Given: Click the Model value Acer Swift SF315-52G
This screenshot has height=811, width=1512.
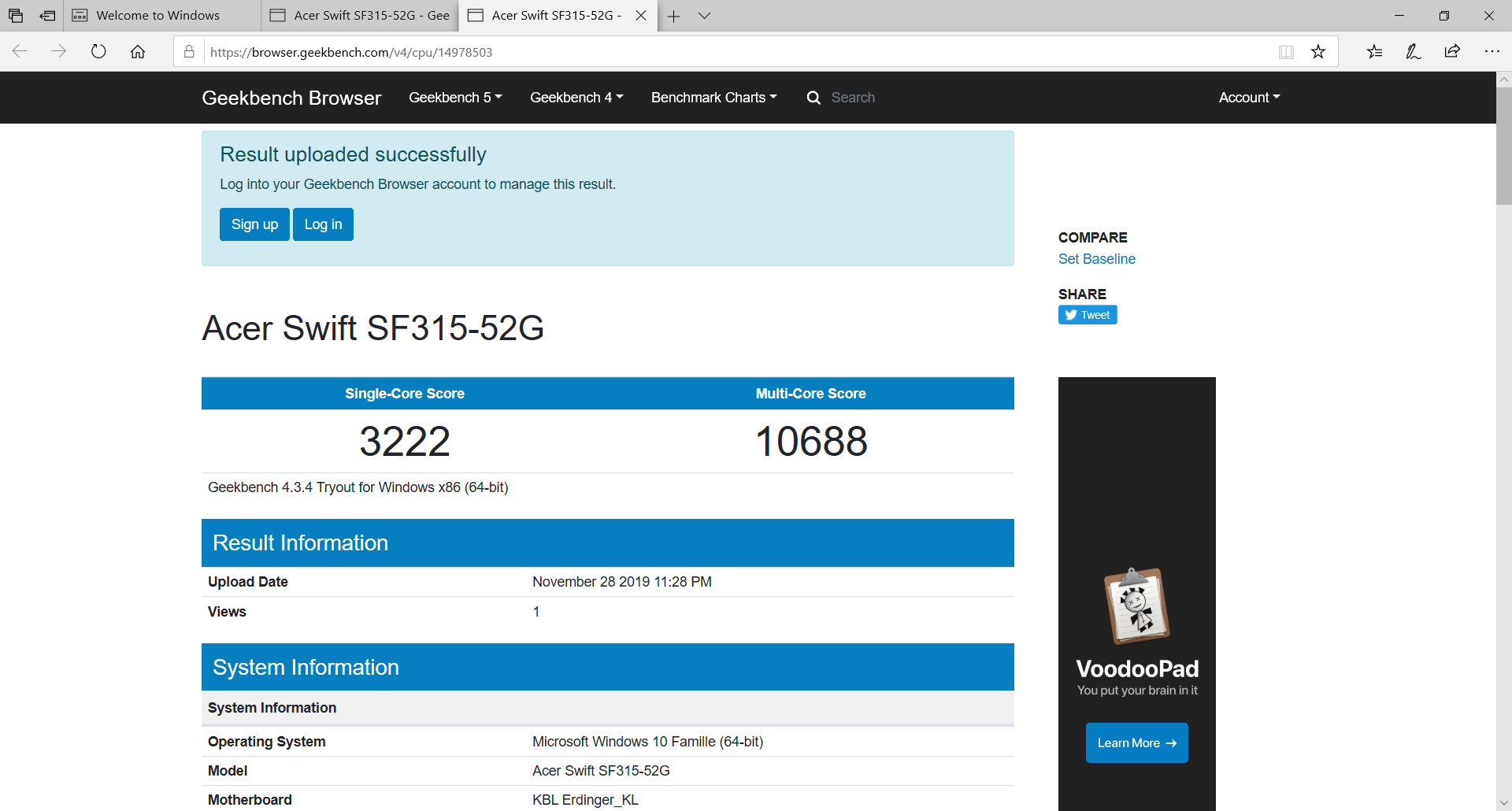Looking at the screenshot, I should tap(601, 771).
